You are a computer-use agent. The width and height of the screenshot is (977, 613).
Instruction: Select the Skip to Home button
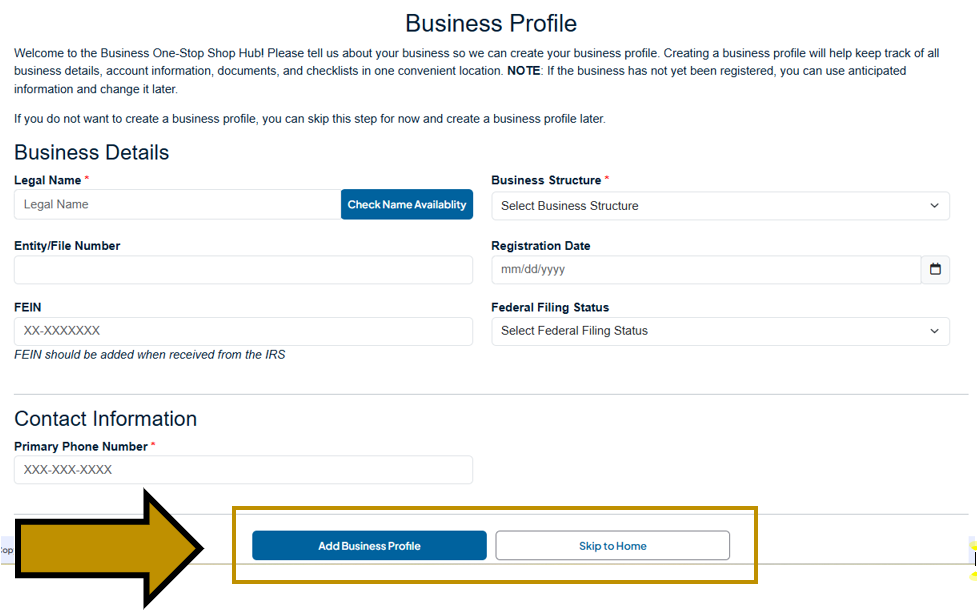tap(612, 545)
